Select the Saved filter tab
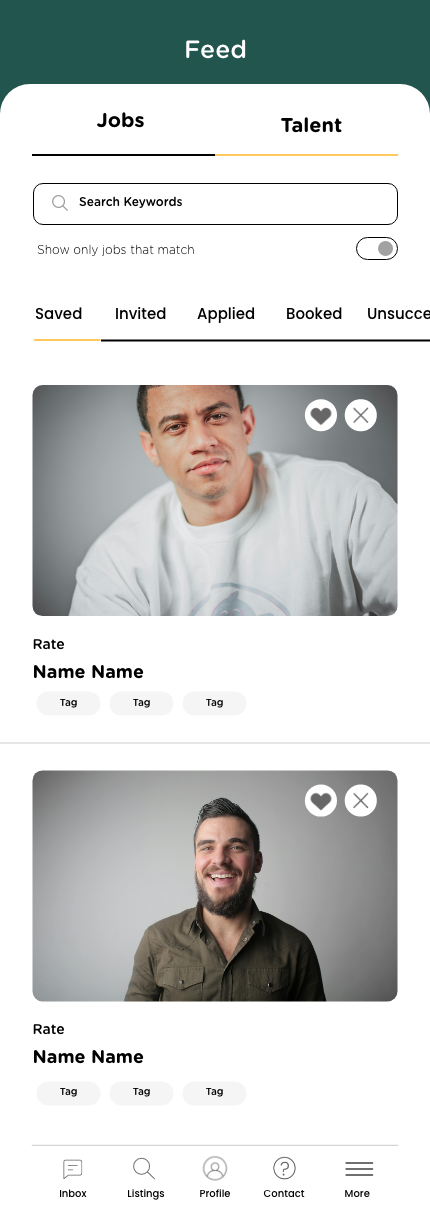The height and width of the screenshot is (1231, 430). 59,314
